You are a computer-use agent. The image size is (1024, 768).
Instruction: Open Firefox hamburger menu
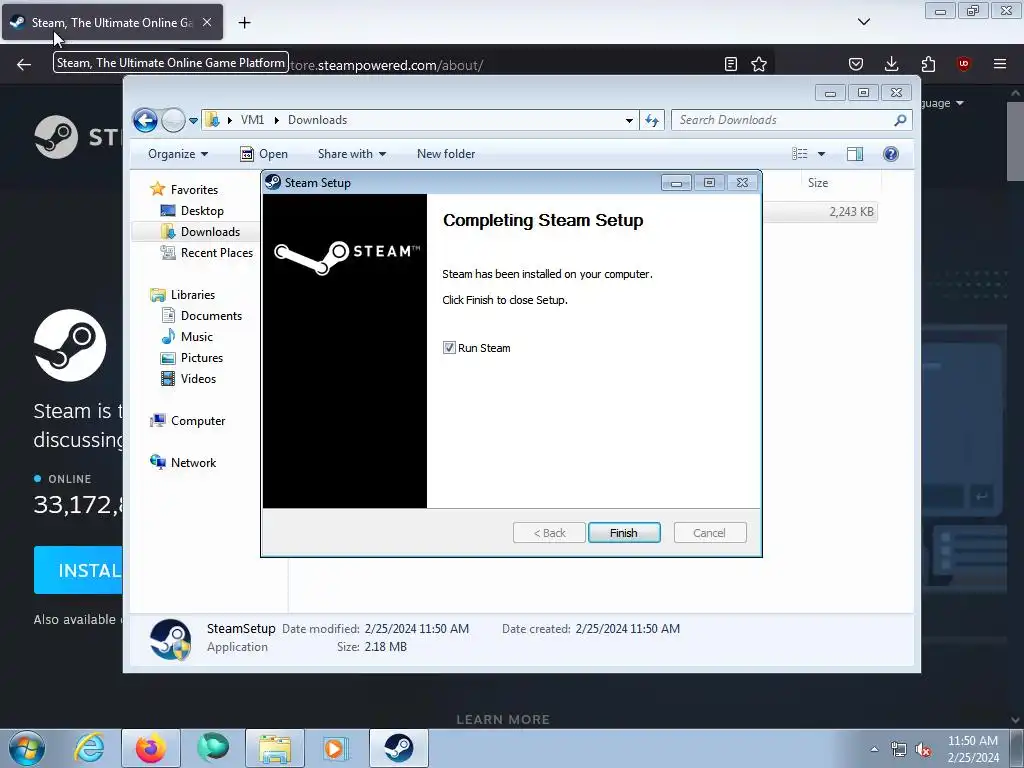point(1000,64)
